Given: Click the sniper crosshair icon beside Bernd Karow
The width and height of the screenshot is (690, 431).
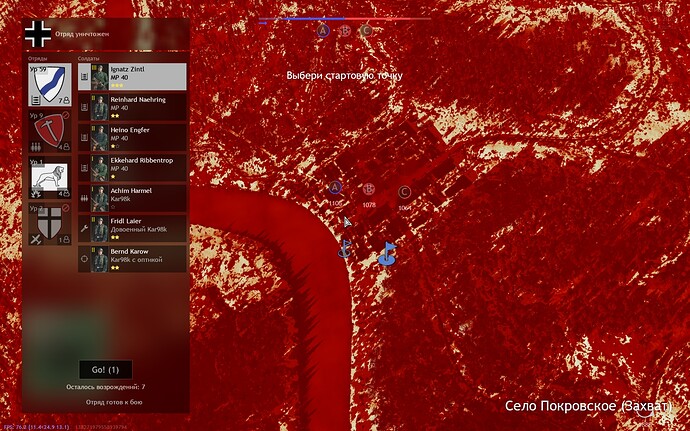Looking at the screenshot, I should pyautogui.click(x=84, y=259).
